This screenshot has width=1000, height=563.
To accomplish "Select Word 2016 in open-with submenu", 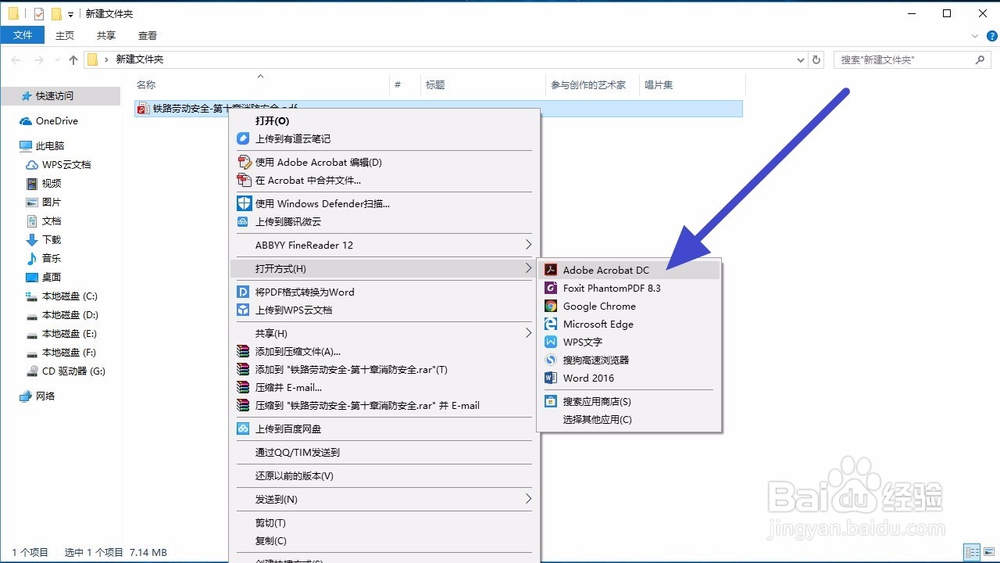I will [629, 377].
